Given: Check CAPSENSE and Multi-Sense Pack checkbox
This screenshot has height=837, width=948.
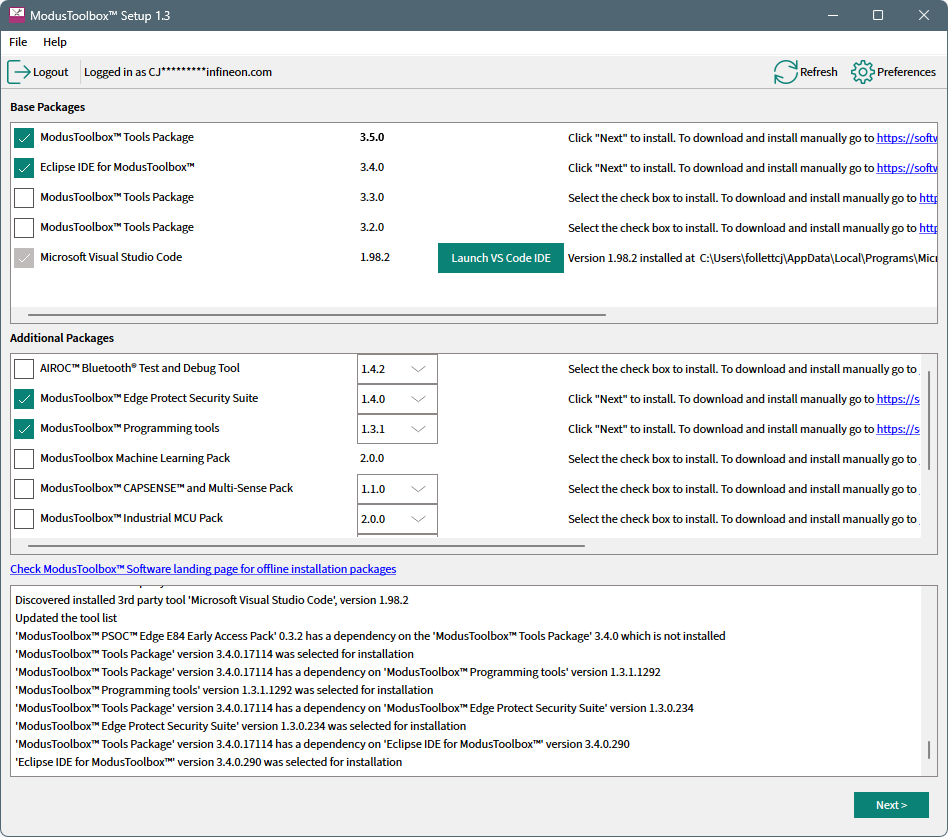Looking at the screenshot, I should coord(24,489).
